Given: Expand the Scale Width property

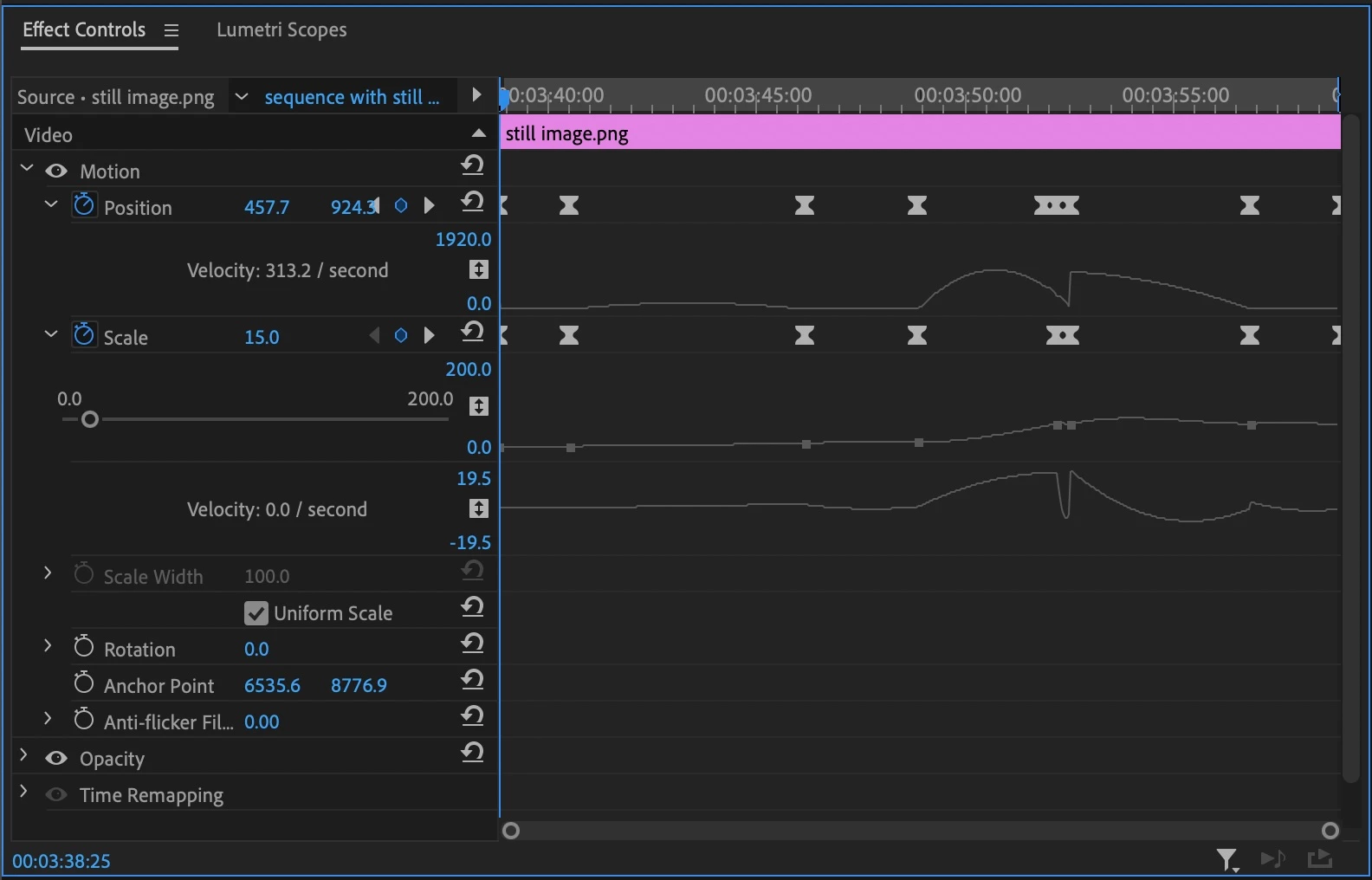Looking at the screenshot, I should tap(48, 573).
